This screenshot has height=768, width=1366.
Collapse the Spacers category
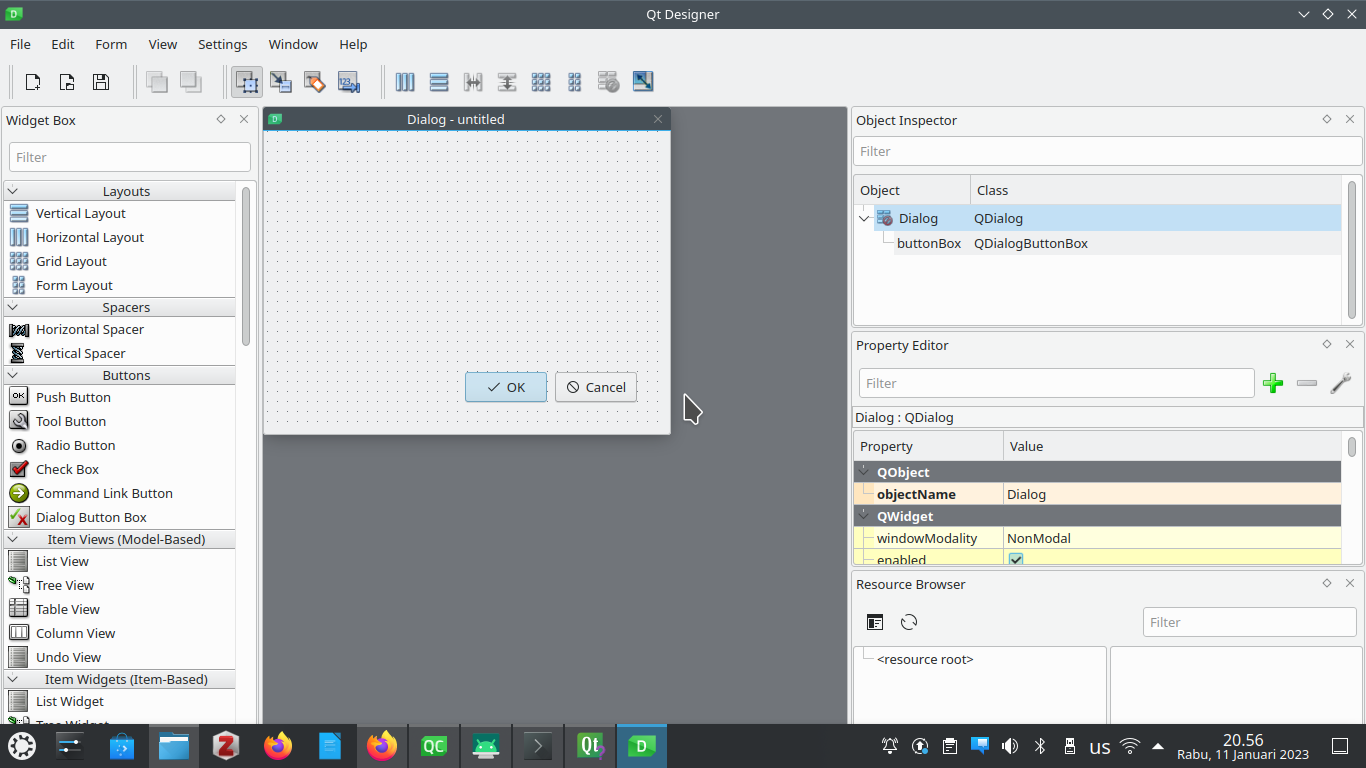point(13,307)
